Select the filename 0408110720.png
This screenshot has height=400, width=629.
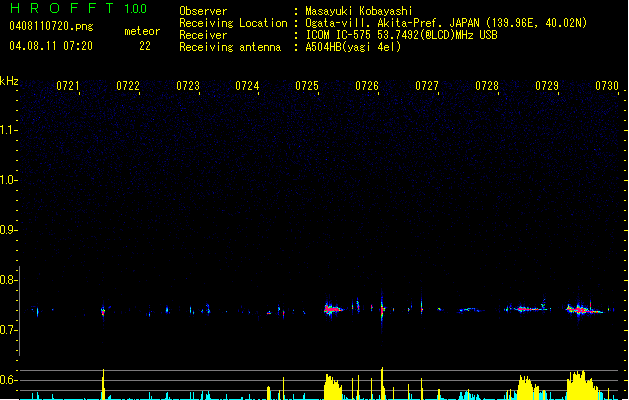[x=51, y=26]
